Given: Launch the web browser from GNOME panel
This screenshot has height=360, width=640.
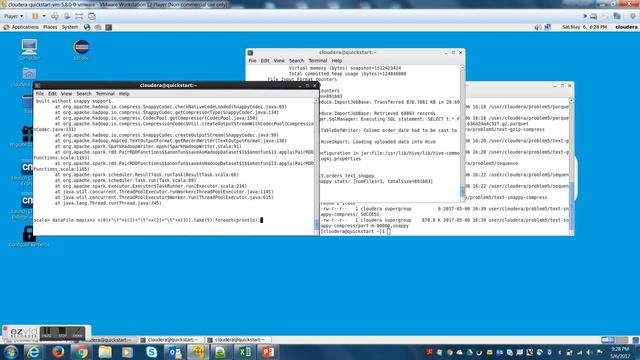Looking at the screenshot, I should pos(87,27).
